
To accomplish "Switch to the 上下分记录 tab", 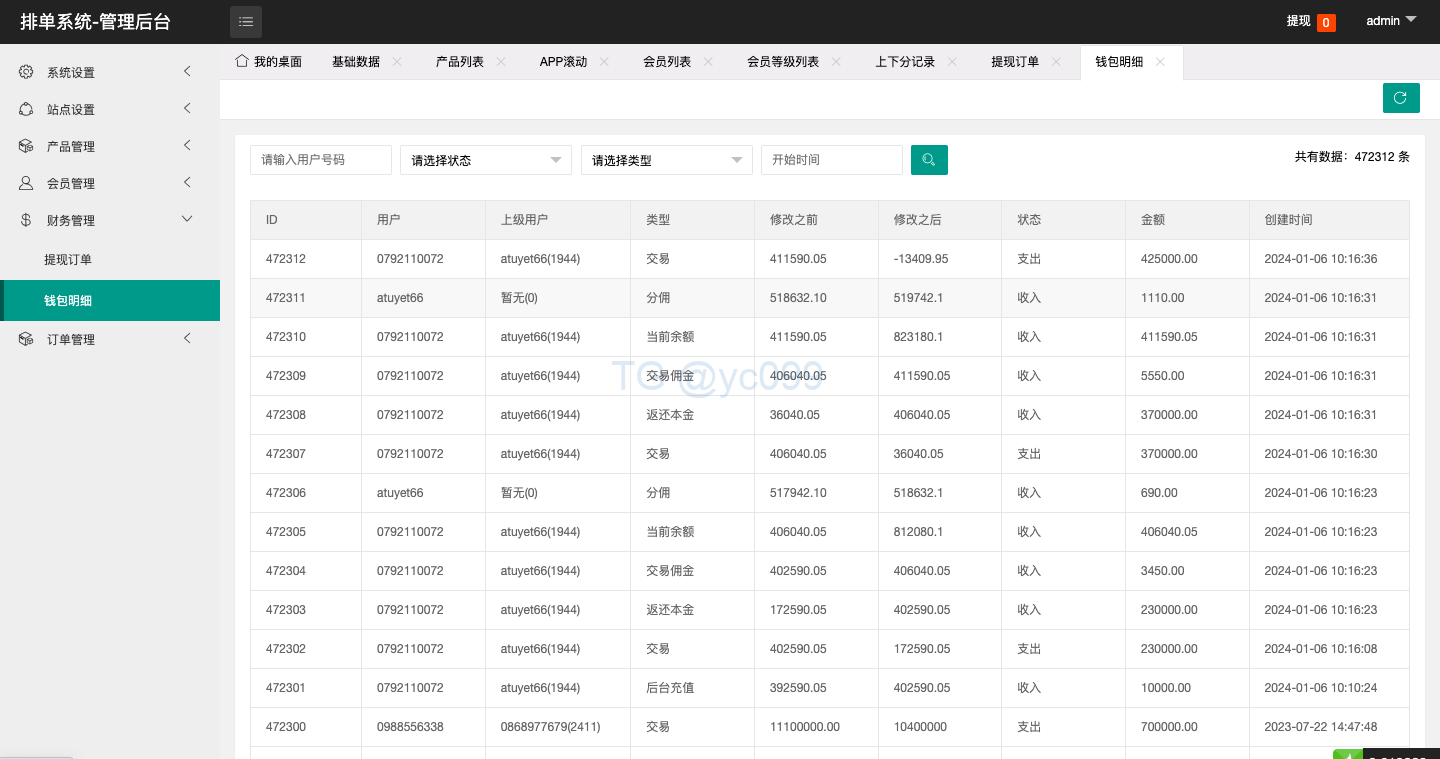I will pyautogui.click(x=904, y=62).
